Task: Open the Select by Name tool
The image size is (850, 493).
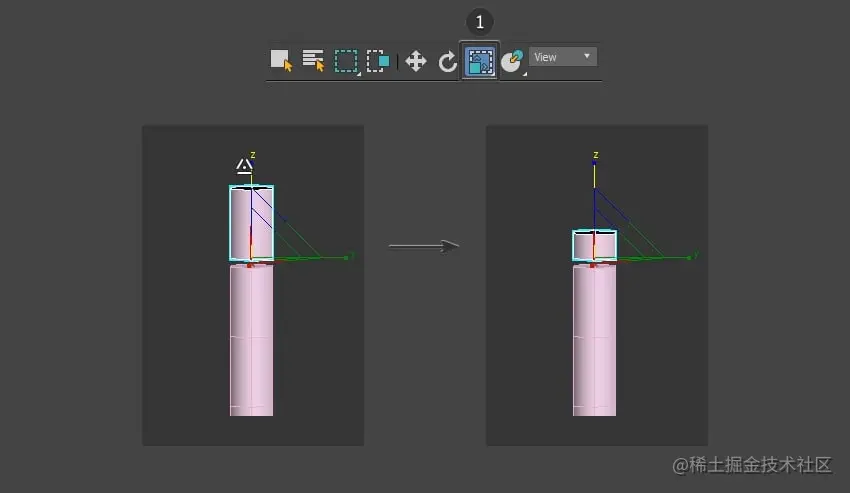Action: [x=313, y=60]
